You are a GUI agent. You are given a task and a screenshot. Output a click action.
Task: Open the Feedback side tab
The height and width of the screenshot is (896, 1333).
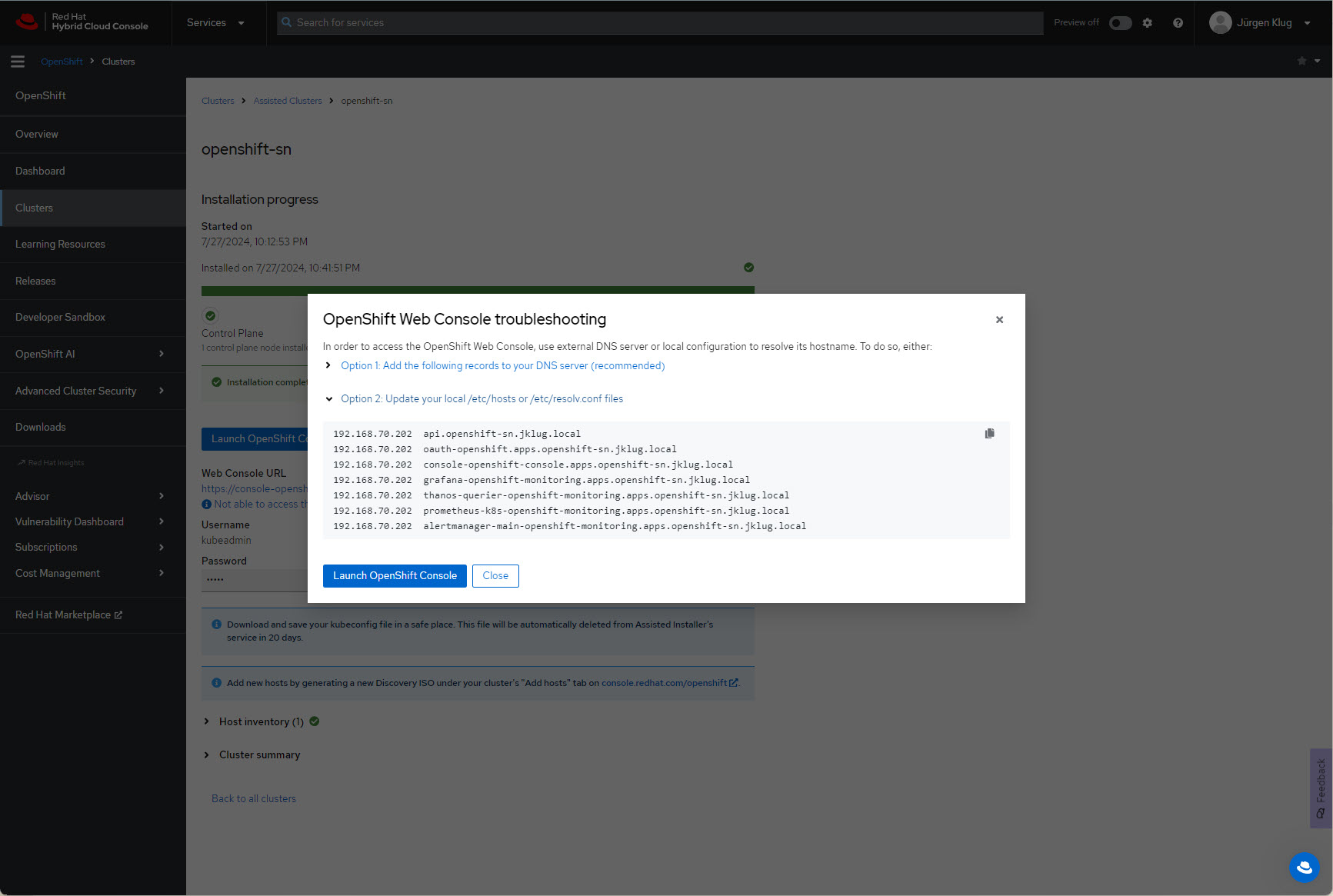click(x=1321, y=788)
